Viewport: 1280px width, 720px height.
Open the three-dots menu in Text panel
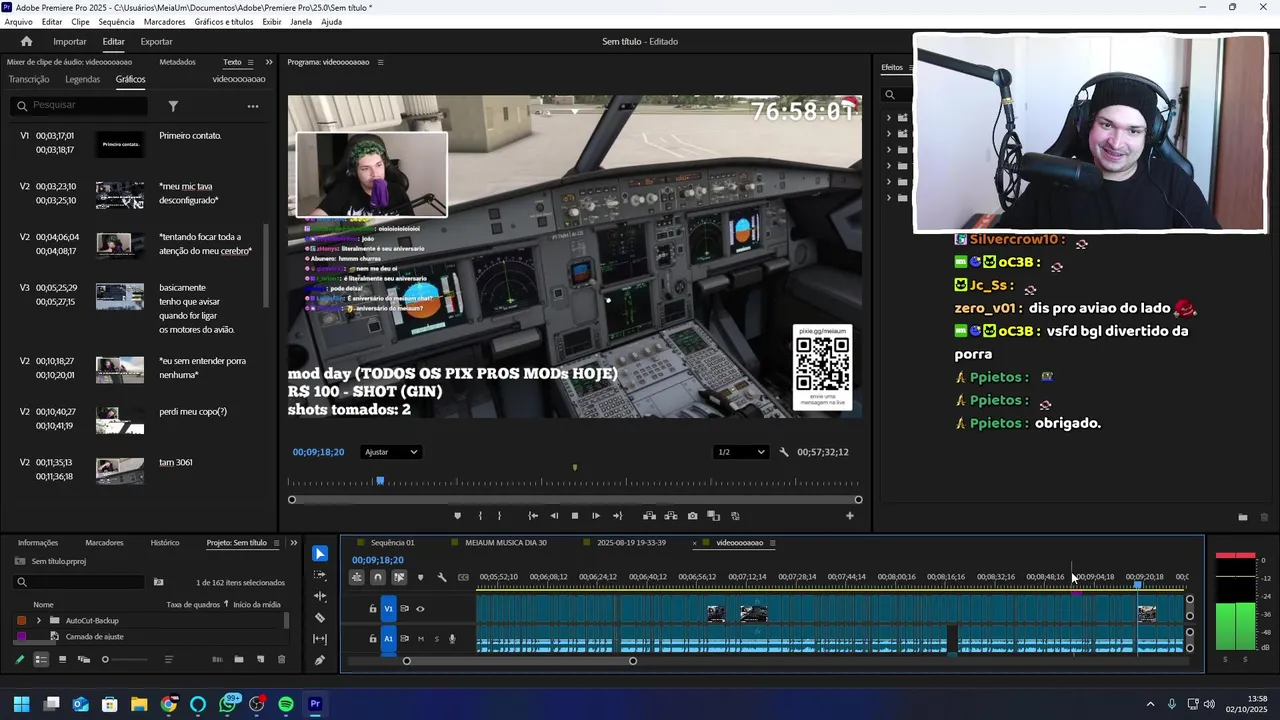pos(253,106)
